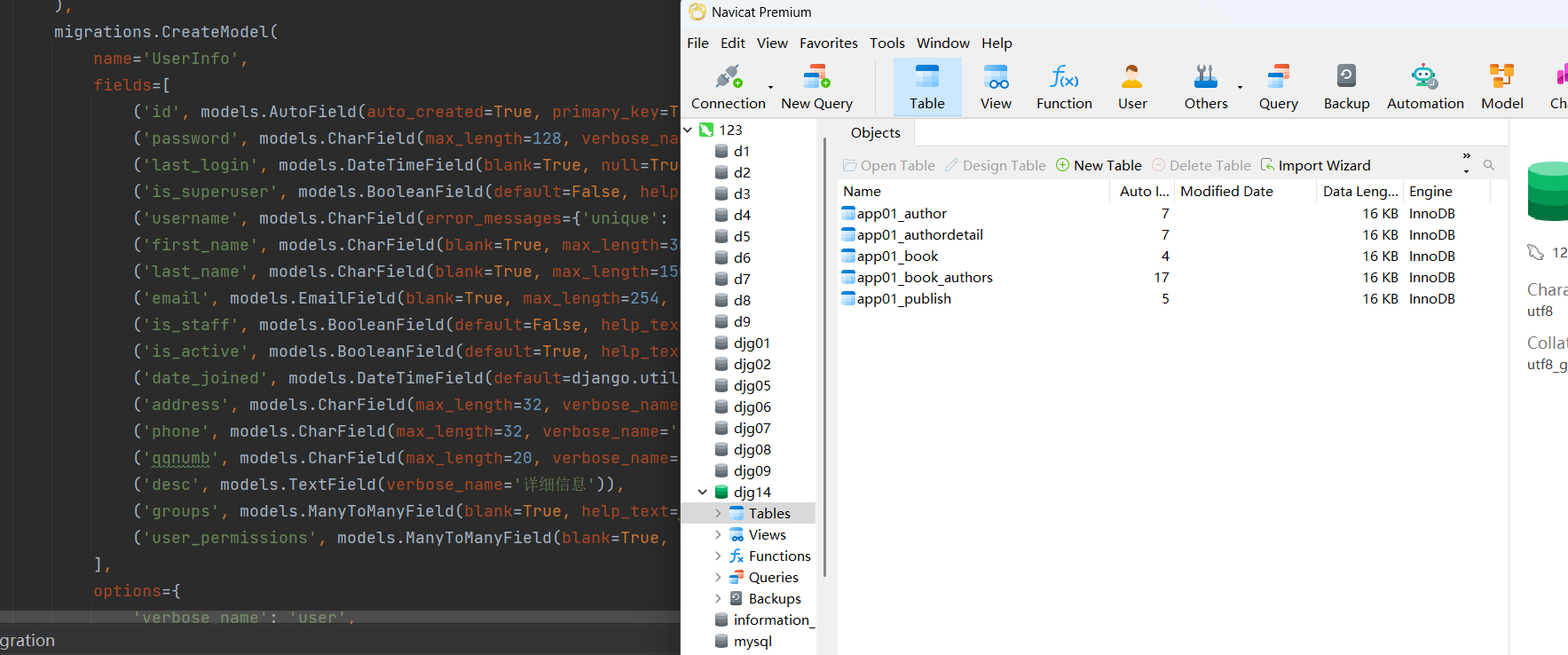Click the New Table button
Screen dimensions: 1568x655
[x=1098, y=165]
